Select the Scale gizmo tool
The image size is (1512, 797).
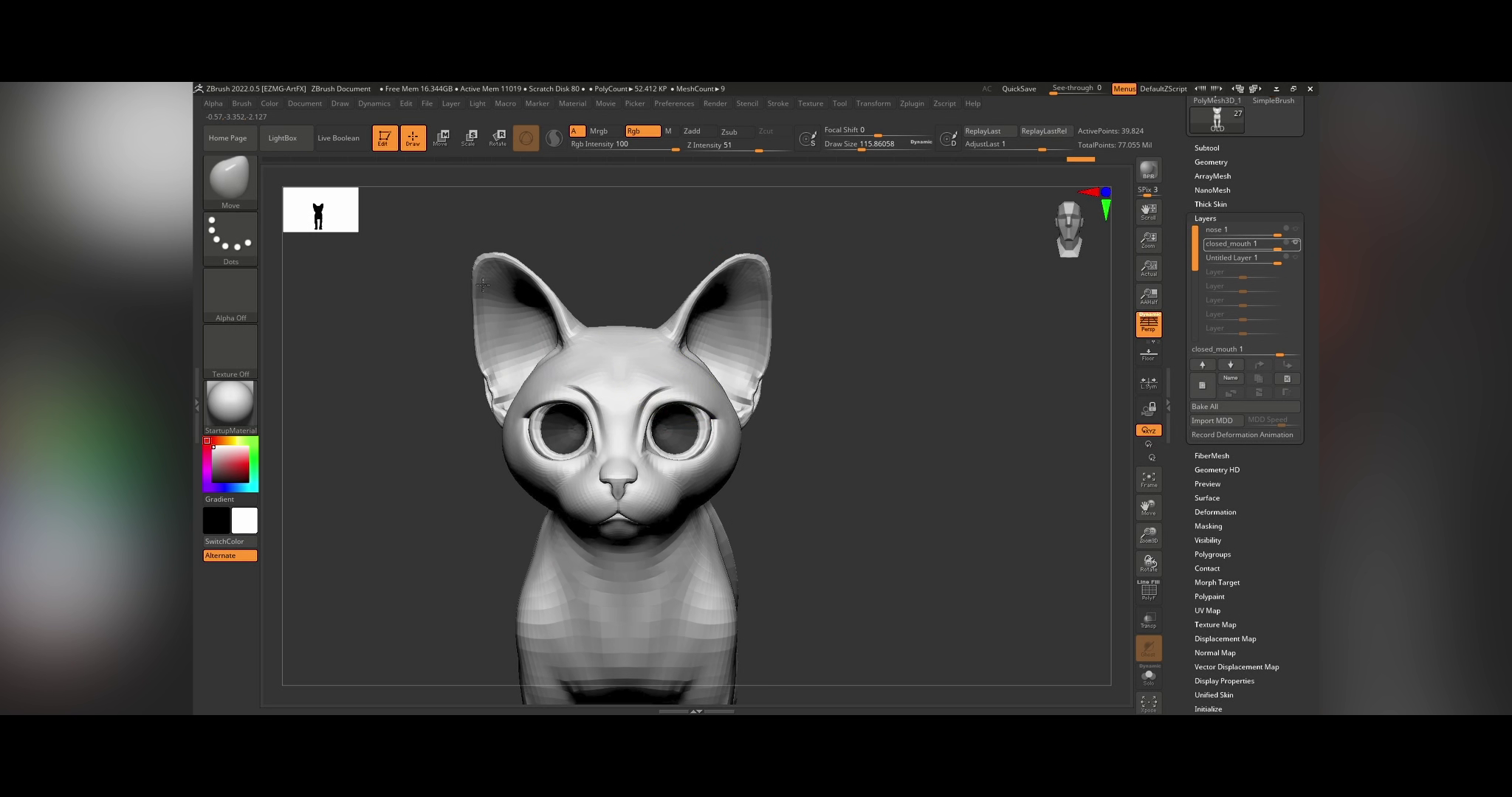coord(469,137)
